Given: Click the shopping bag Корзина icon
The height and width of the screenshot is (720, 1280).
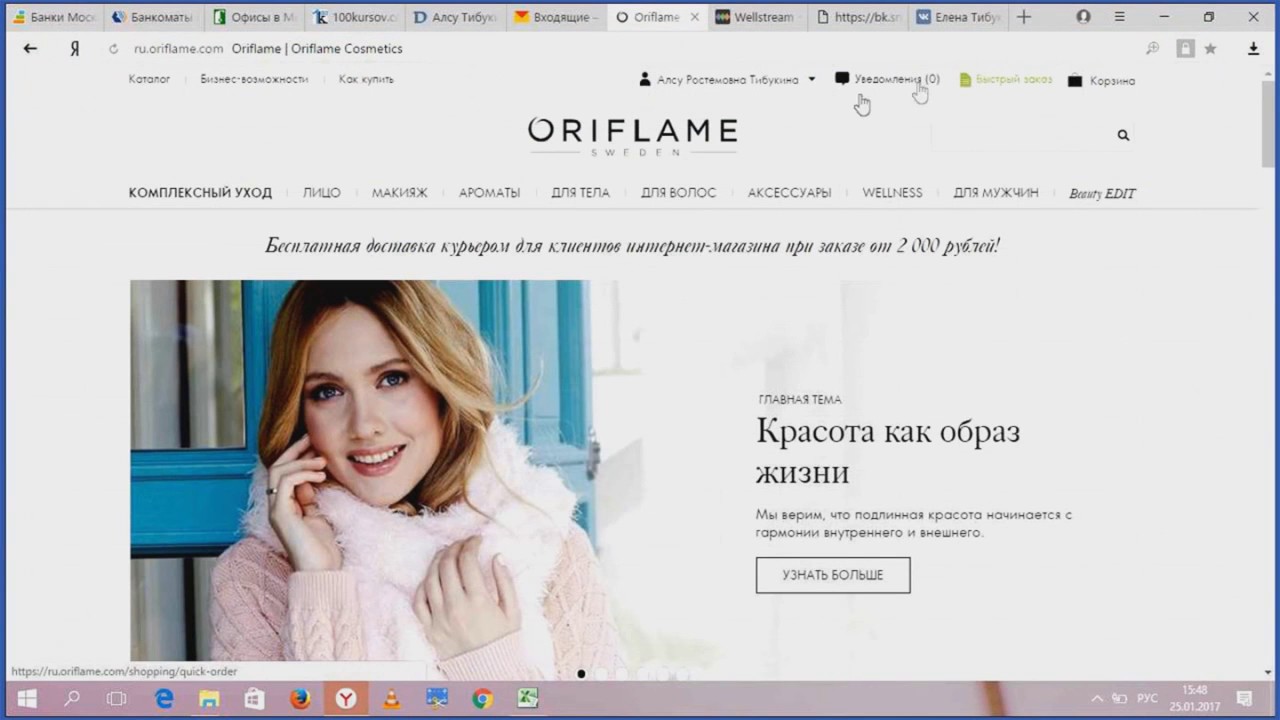Looking at the screenshot, I should pyautogui.click(x=1075, y=81).
